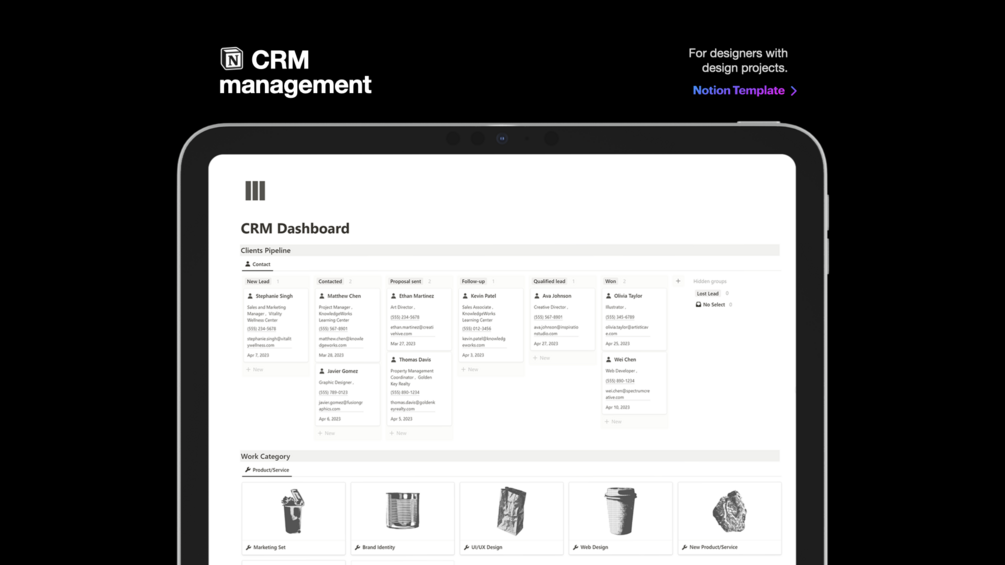Click the Marketing Set card label
Viewport: 1005px width, 565px height.
tap(269, 547)
